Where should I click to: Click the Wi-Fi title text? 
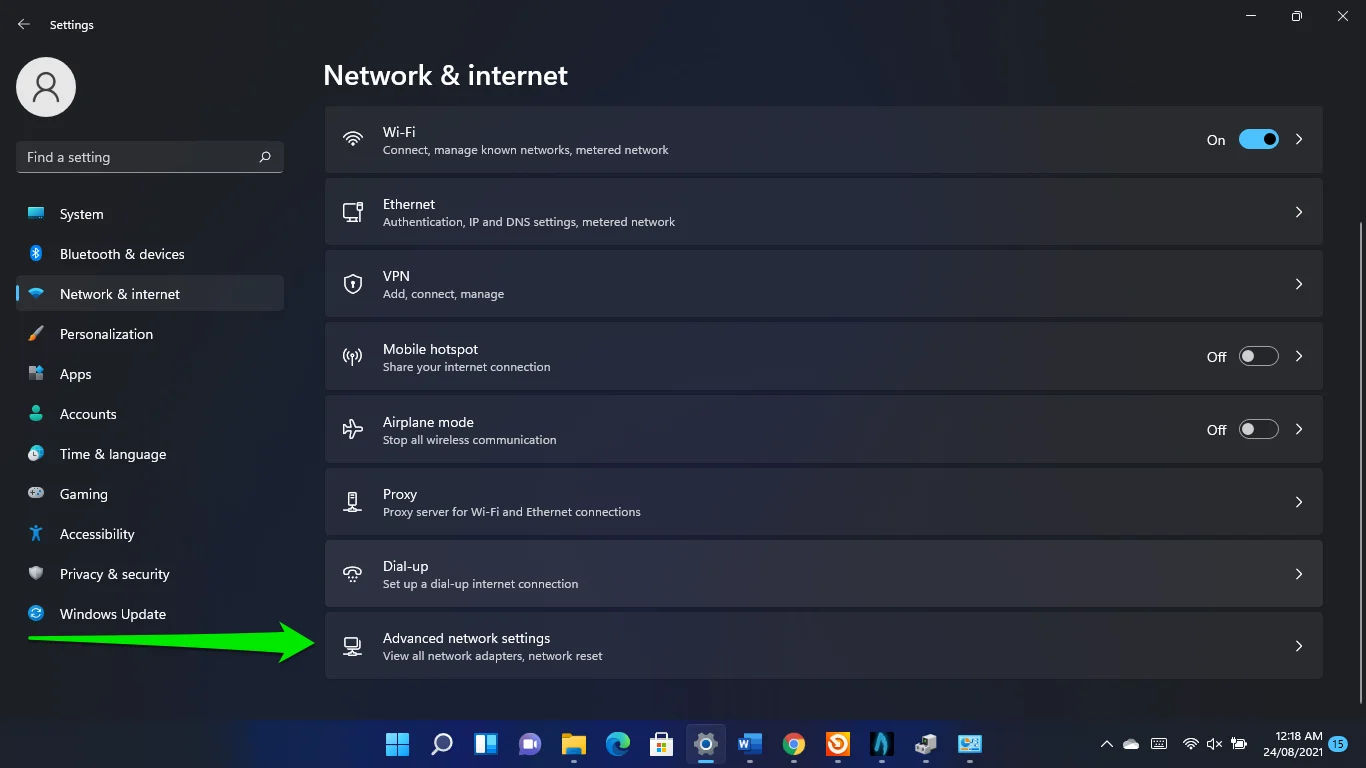click(x=399, y=132)
